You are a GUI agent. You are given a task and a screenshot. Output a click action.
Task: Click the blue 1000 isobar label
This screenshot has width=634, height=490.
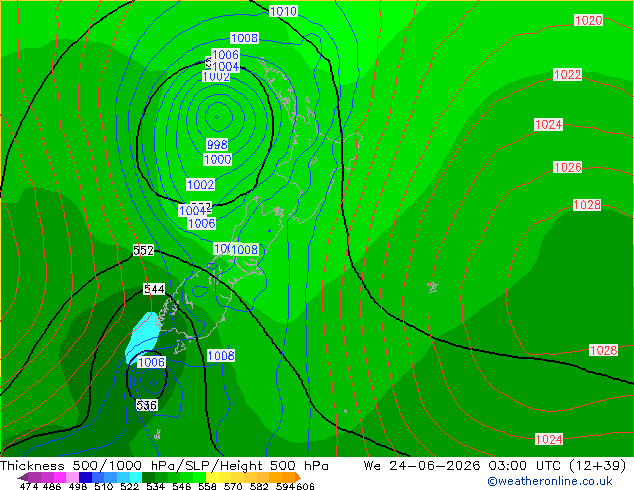point(218,159)
